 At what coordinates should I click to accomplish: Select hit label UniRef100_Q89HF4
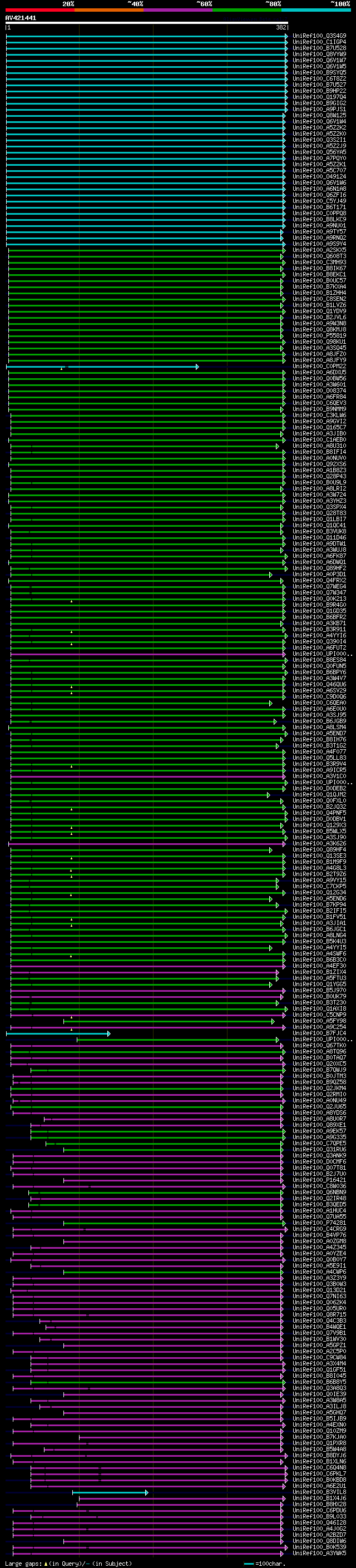click(319, 850)
